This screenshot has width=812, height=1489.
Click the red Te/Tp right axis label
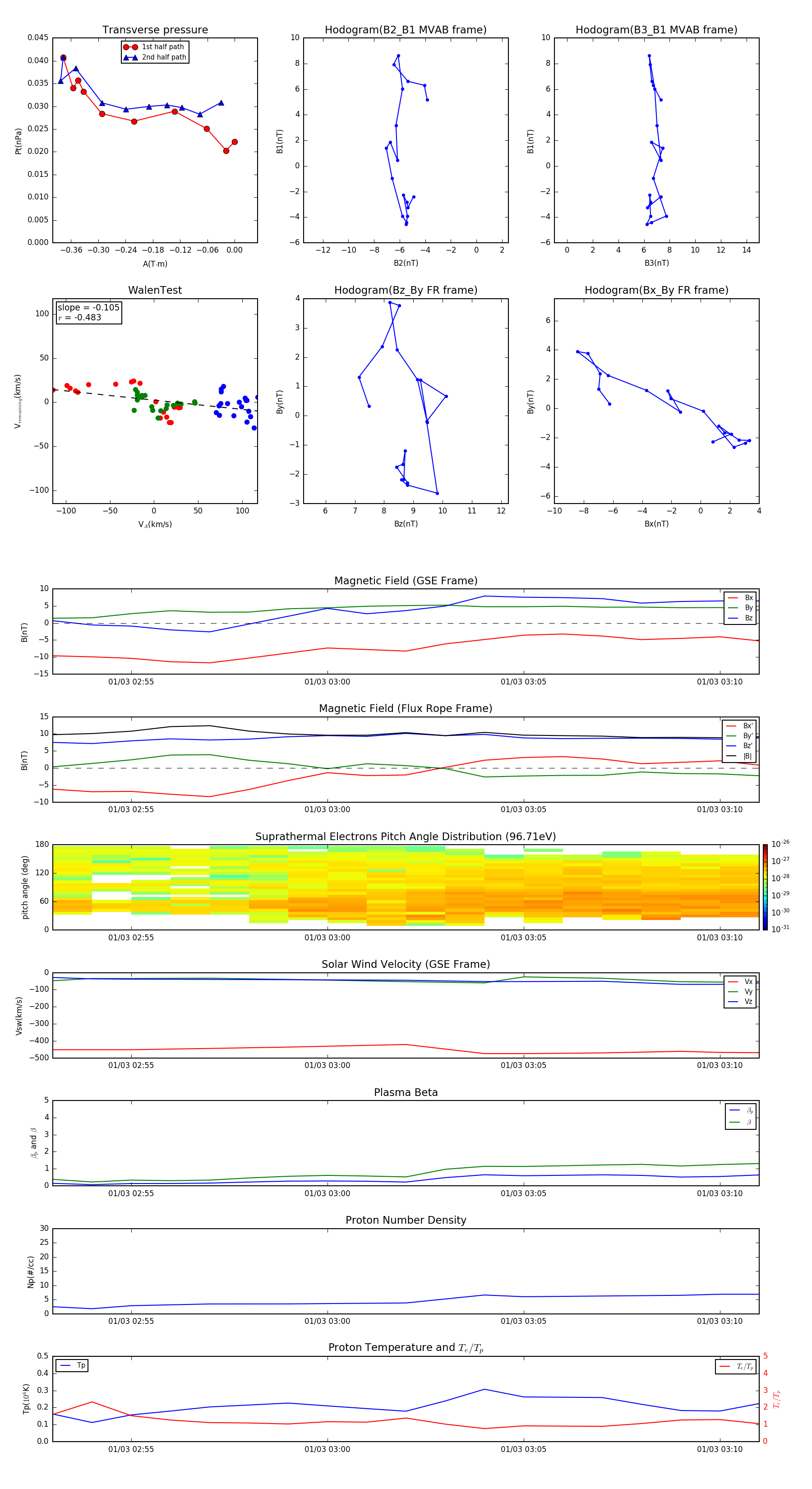(777, 1399)
